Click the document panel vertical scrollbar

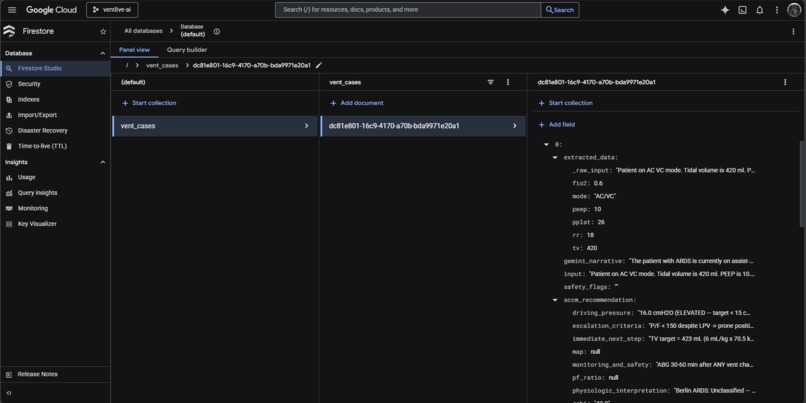click(802, 183)
